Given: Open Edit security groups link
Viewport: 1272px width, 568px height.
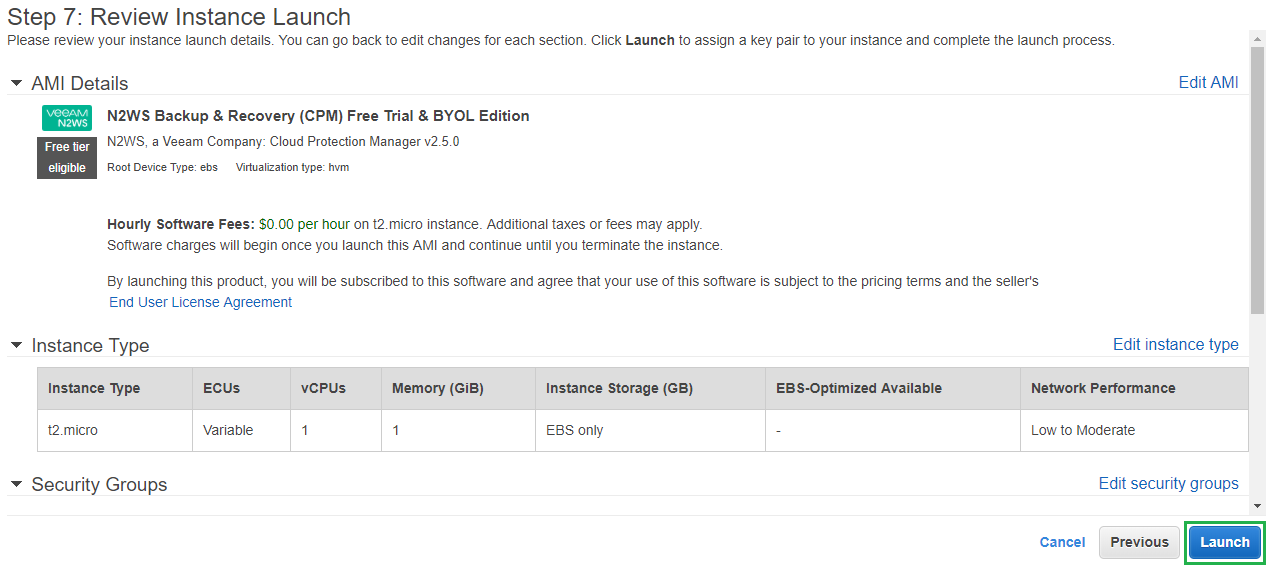Looking at the screenshot, I should [x=1168, y=484].
